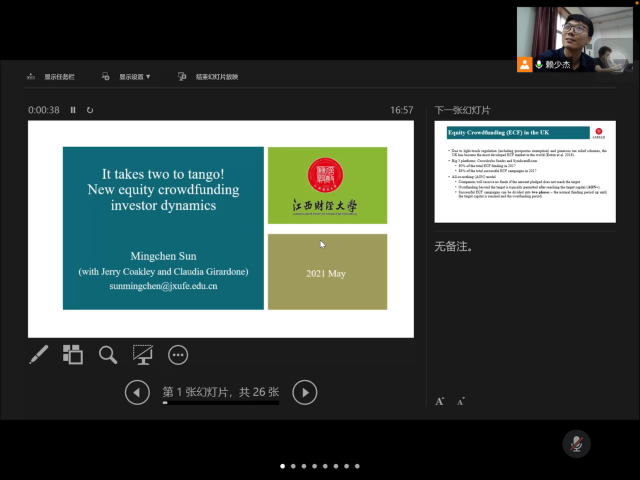
Task: Open more slideshow options ellipsis
Action: pyautogui.click(x=178, y=354)
